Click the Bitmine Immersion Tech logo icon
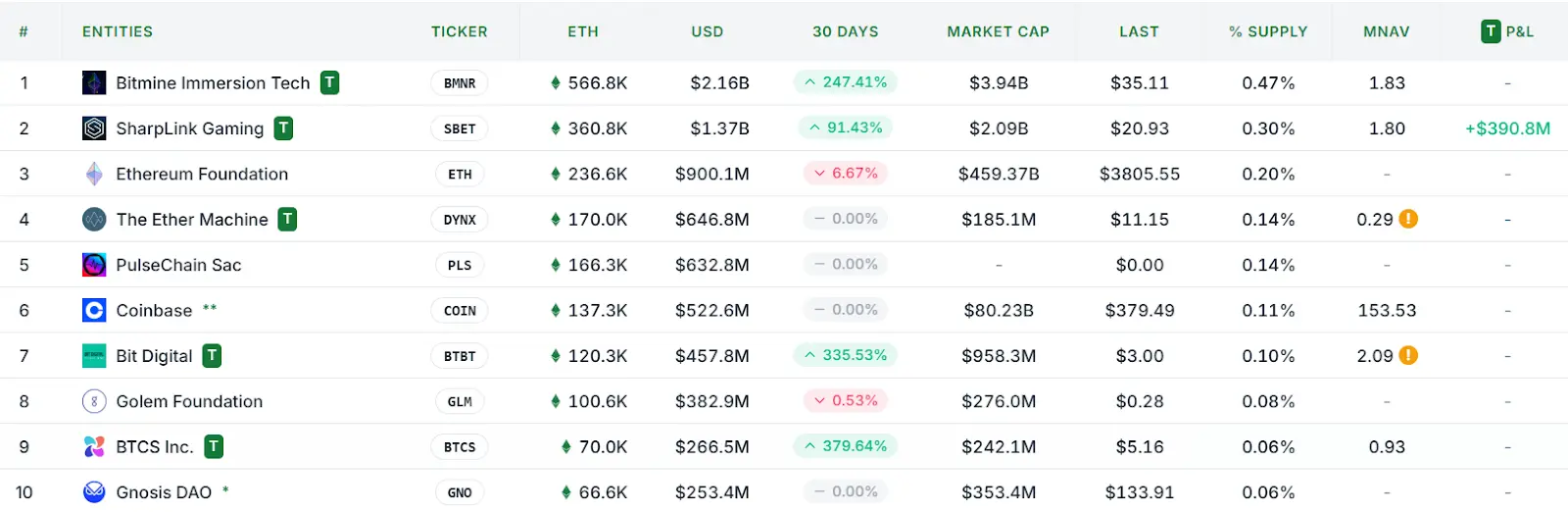 click(94, 83)
